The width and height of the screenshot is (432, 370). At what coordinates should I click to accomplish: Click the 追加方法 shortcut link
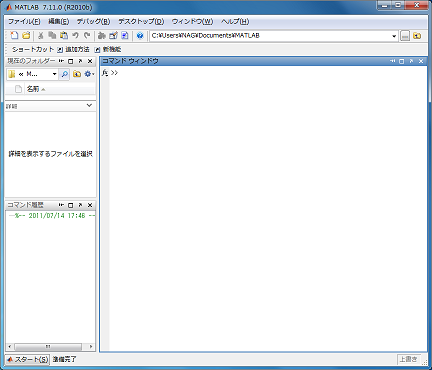[x=73, y=49]
